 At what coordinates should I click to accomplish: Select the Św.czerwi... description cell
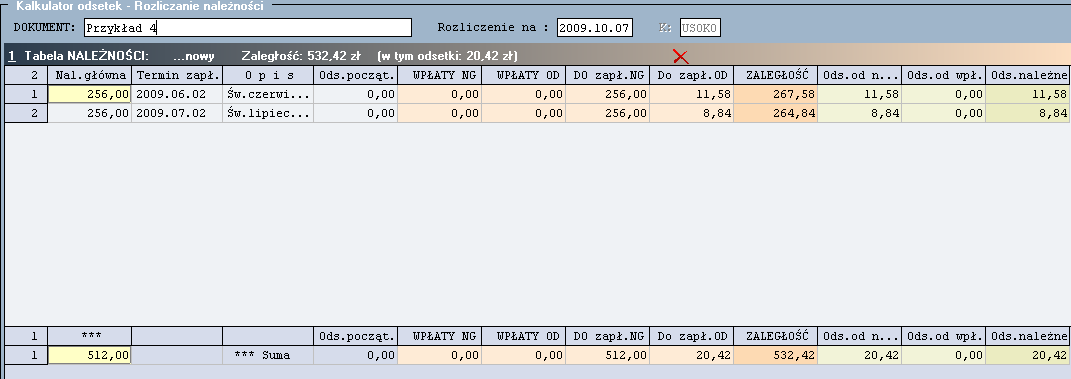(x=268, y=94)
